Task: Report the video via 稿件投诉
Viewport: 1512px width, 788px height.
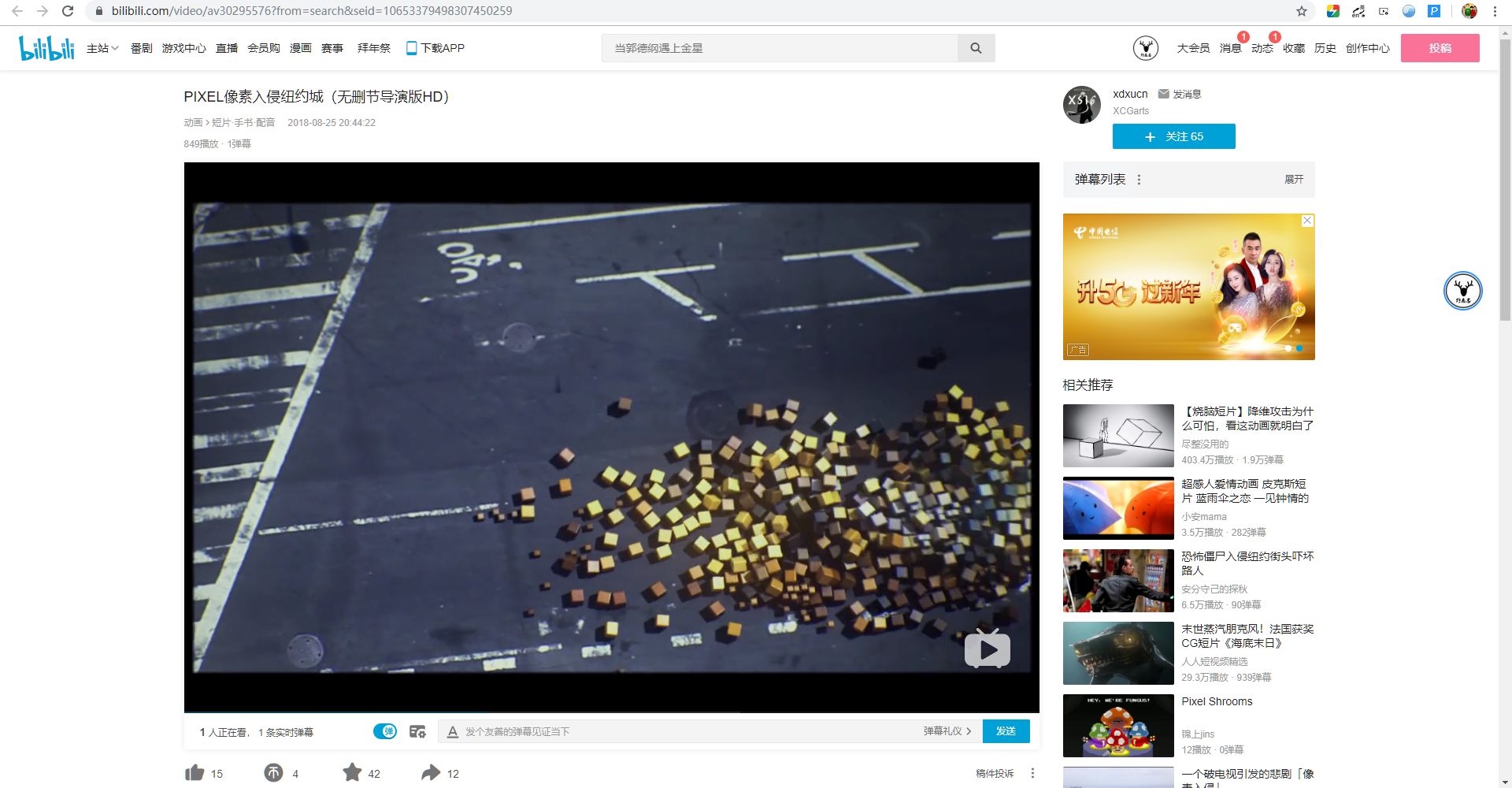Action: point(995,773)
